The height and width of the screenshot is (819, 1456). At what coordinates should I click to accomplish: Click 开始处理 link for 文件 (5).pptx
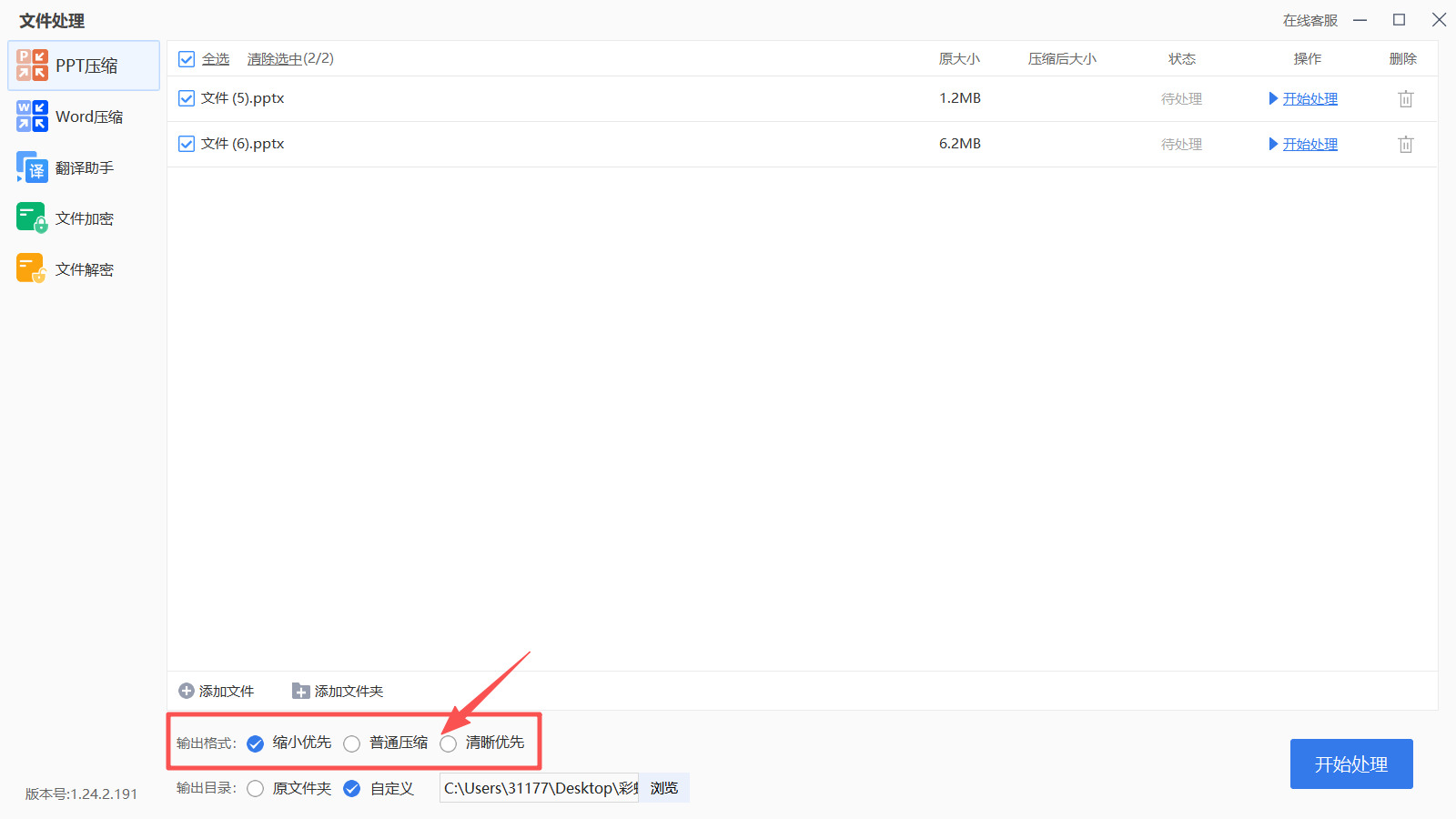coord(1310,98)
